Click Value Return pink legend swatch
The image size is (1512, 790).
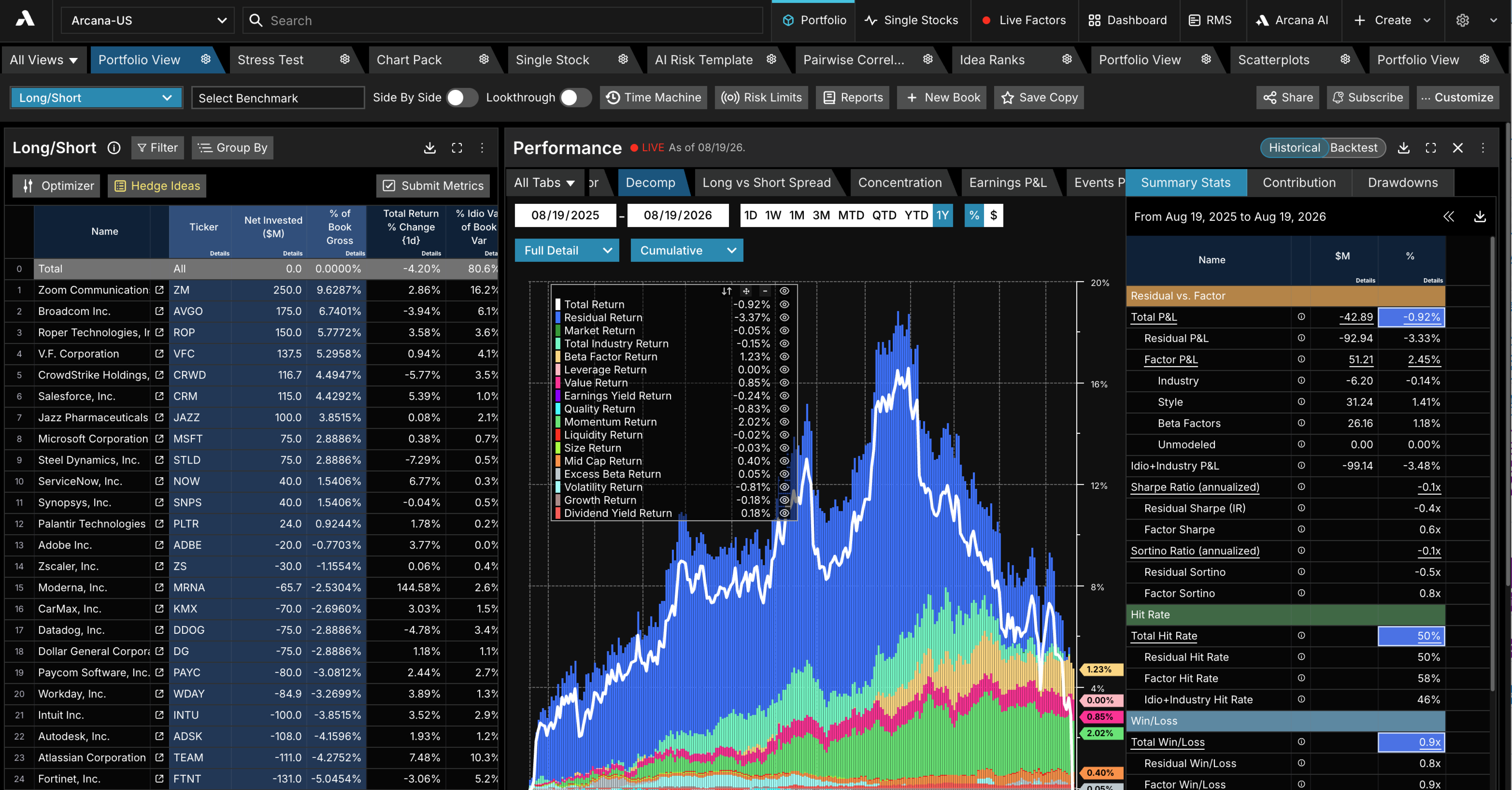pyautogui.click(x=558, y=383)
